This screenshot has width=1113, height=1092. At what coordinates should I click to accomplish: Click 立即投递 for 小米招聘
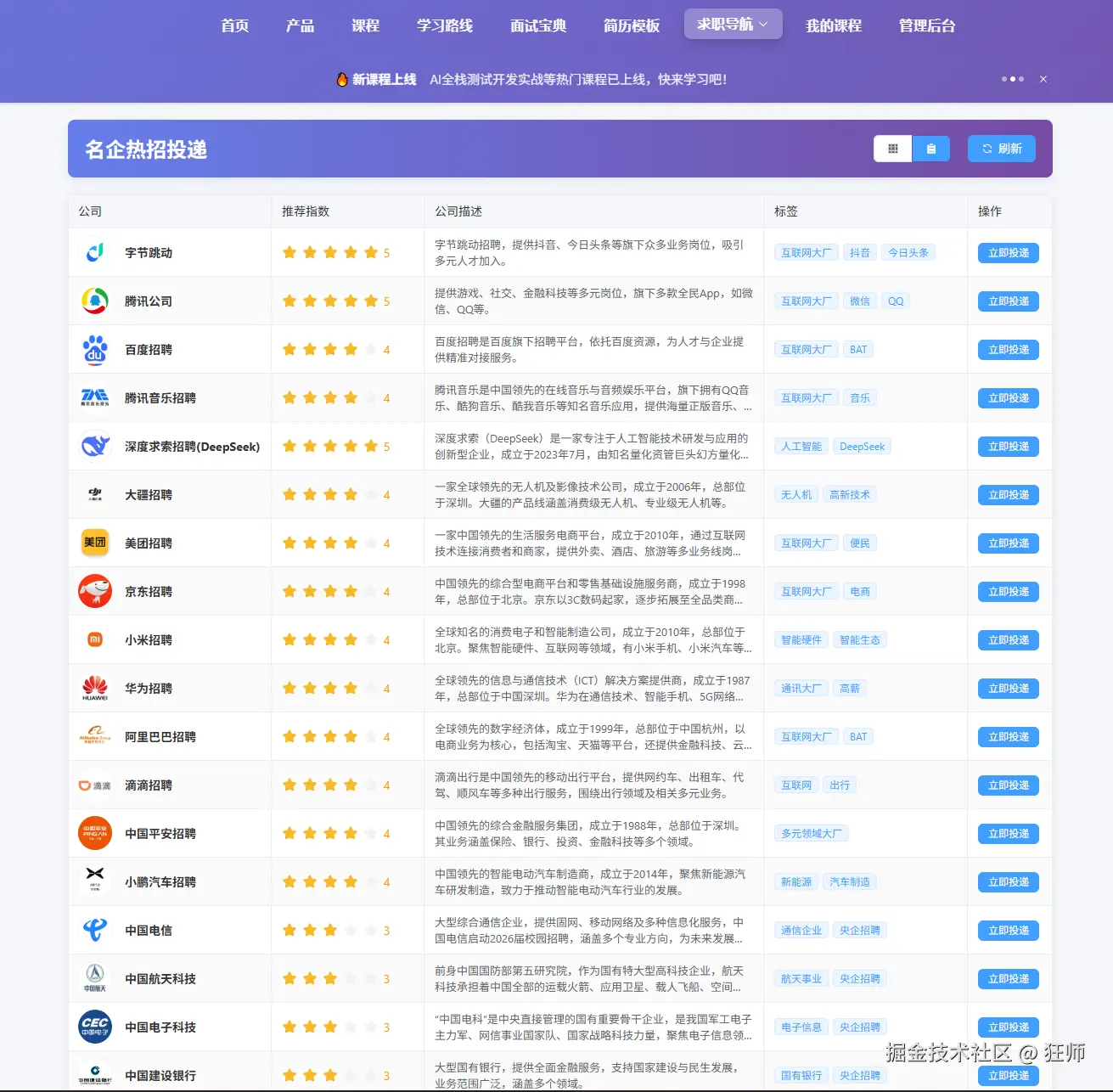click(1009, 640)
